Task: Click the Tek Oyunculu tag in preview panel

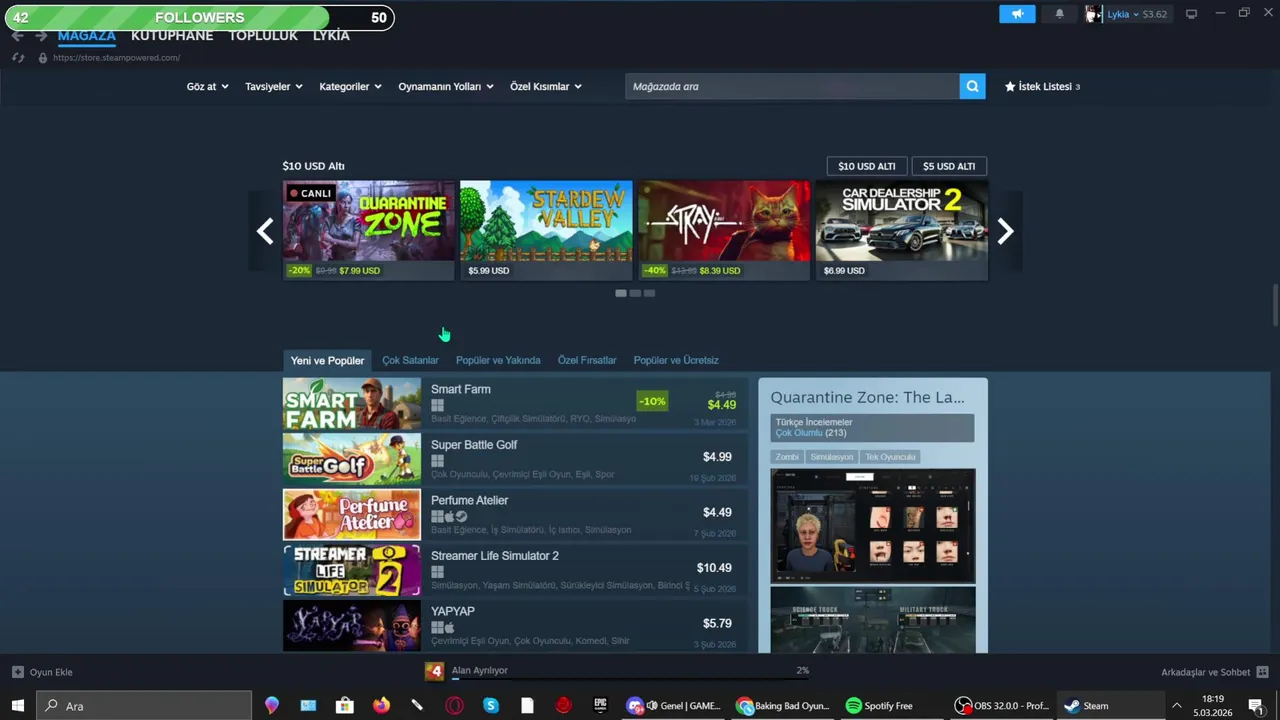Action: click(x=890, y=457)
